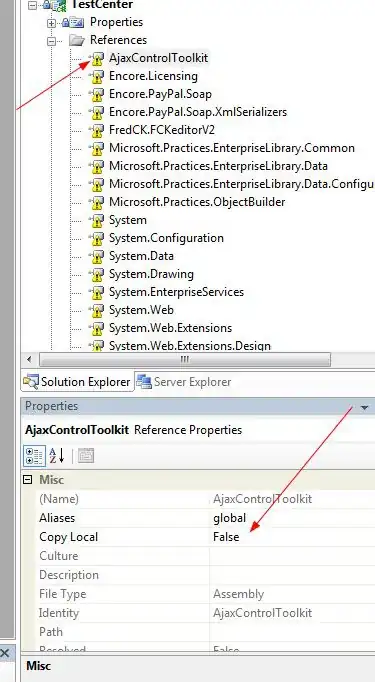This screenshot has width=375, height=682.
Task: Click the Properties node icon in tree
Action: pyautogui.click(x=73, y=22)
